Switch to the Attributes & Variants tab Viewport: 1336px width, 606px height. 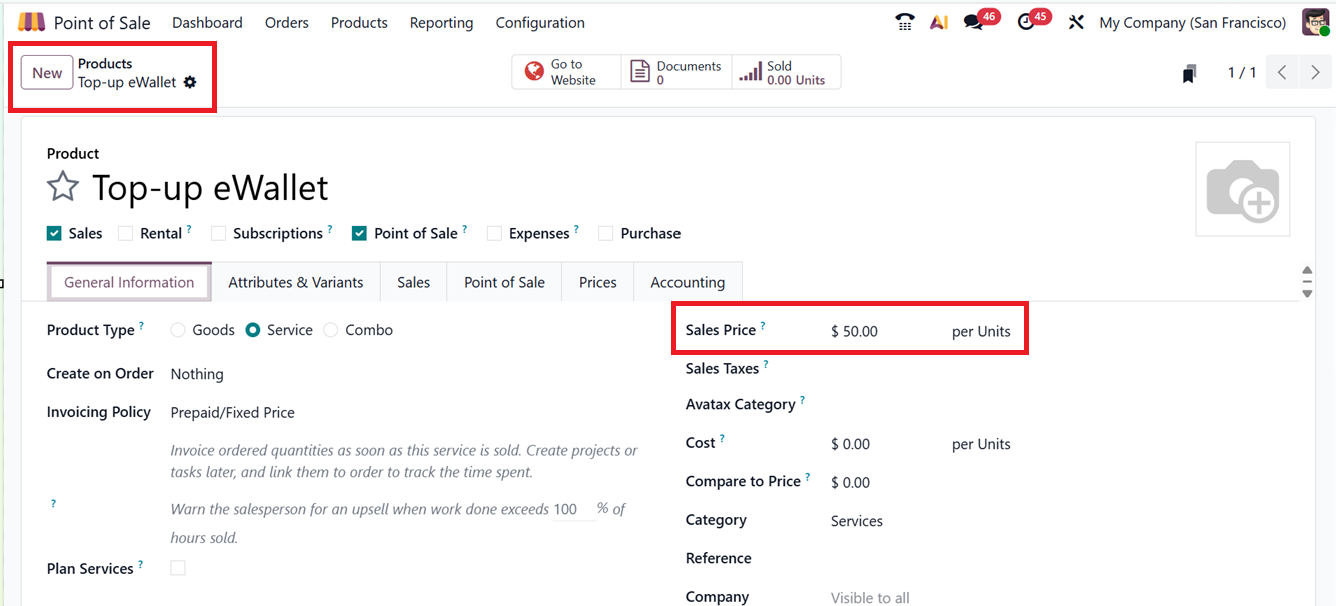(x=295, y=282)
